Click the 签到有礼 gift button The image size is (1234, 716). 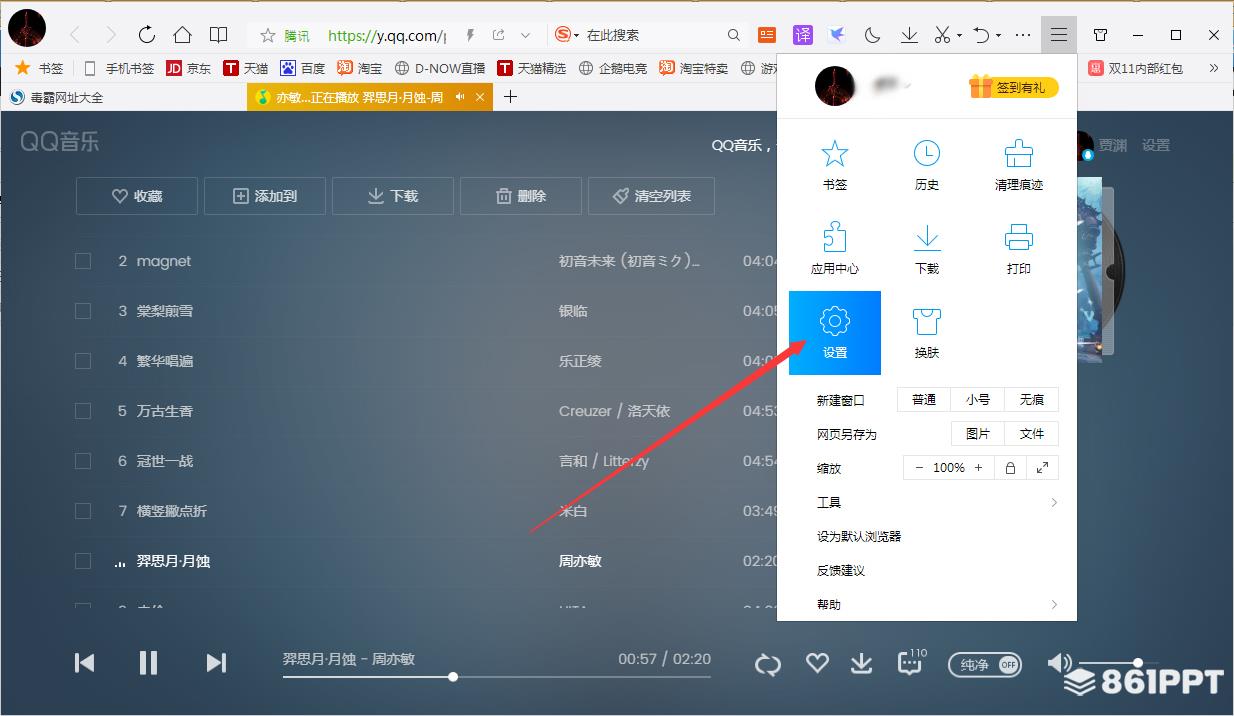click(1013, 87)
